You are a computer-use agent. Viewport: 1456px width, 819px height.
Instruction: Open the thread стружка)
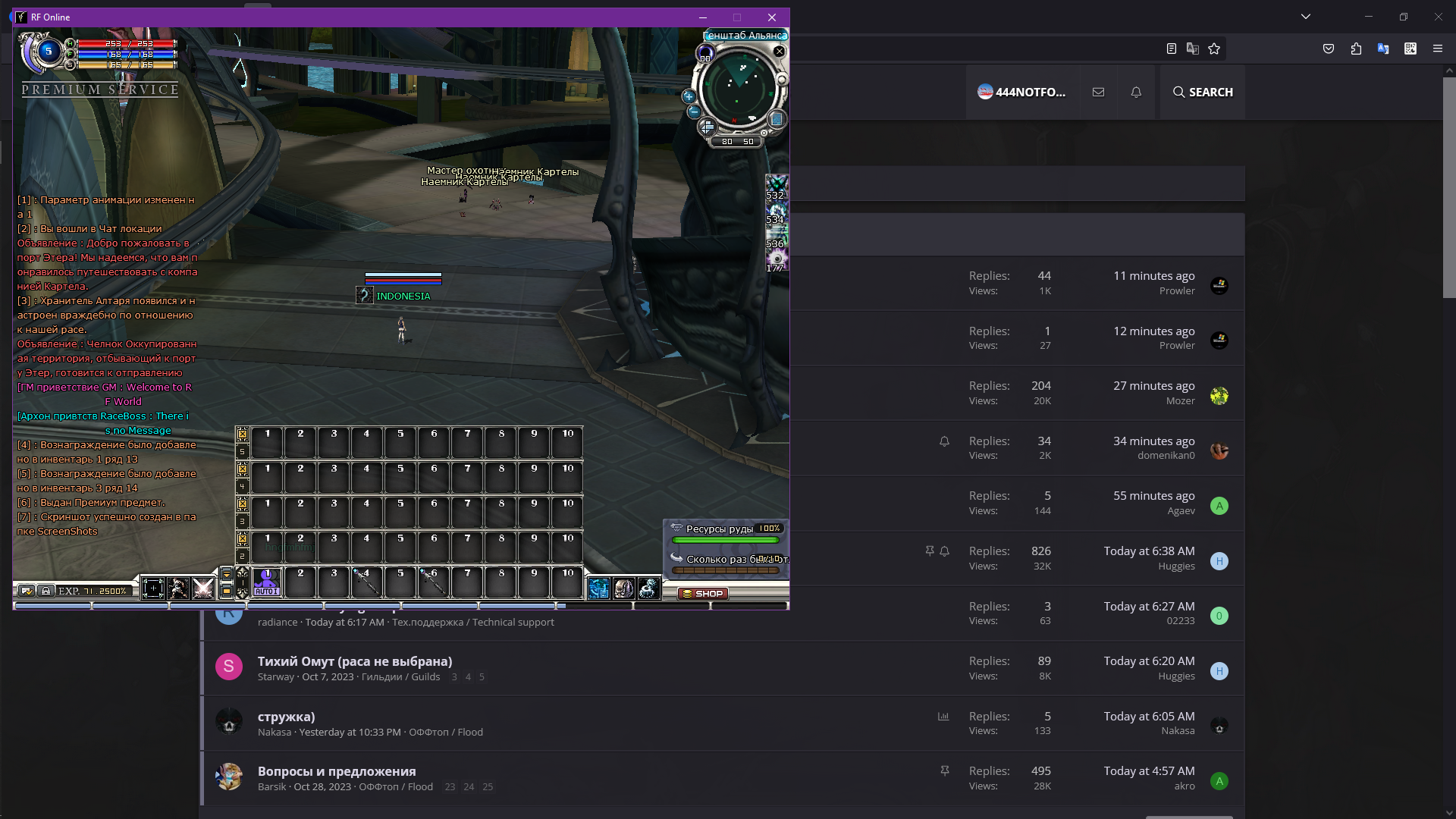pyautogui.click(x=286, y=717)
